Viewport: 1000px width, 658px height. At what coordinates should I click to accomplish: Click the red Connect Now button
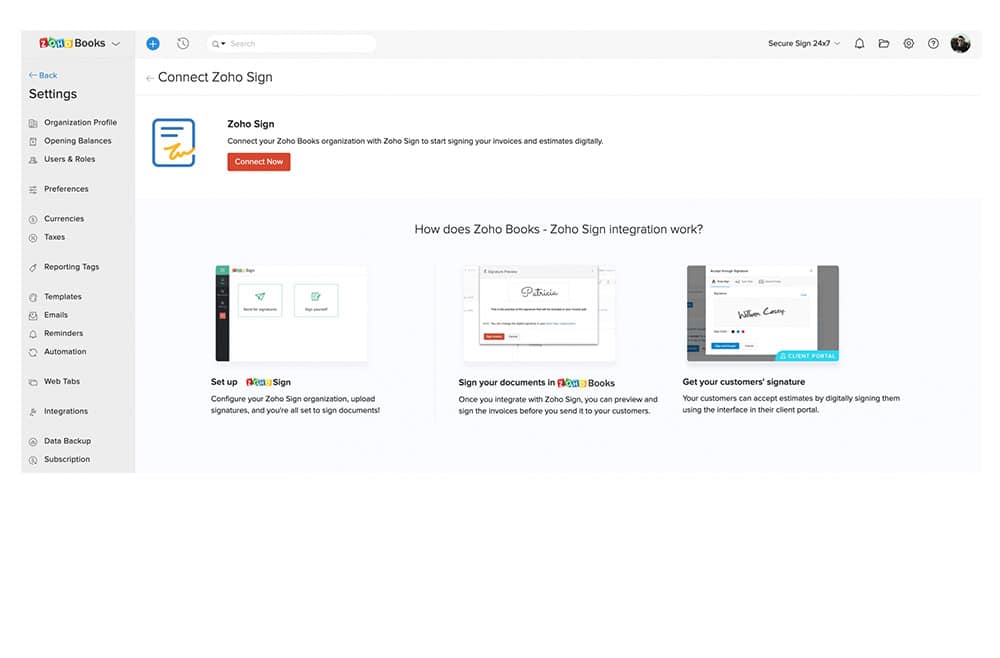[259, 162]
